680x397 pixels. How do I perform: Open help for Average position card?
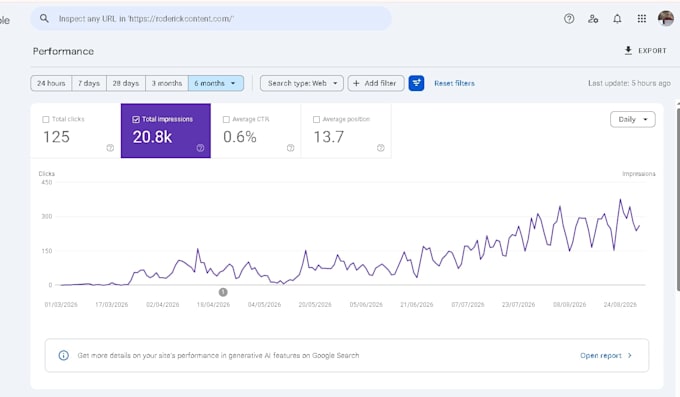click(x=381, y=148)
